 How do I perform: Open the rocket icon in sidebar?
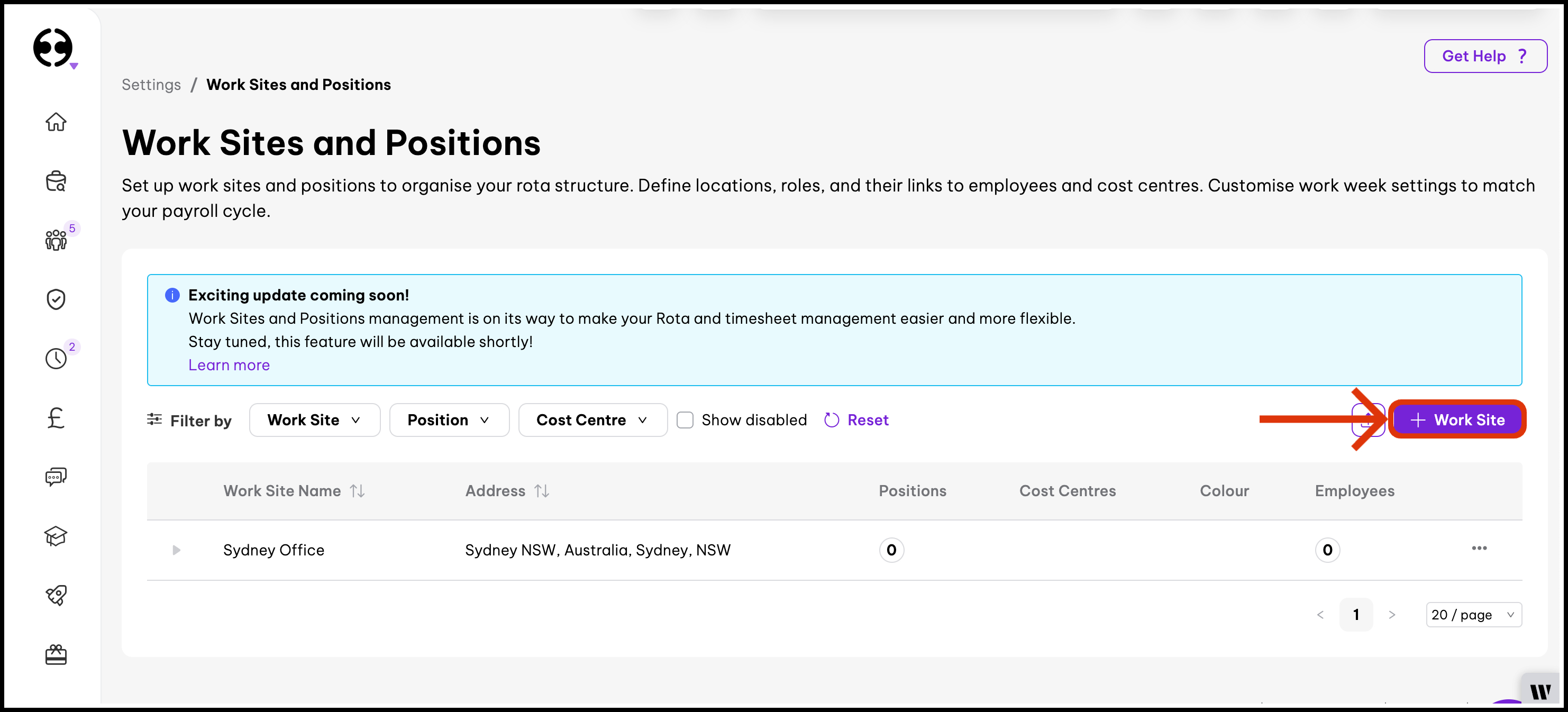[x=56, y=595]
